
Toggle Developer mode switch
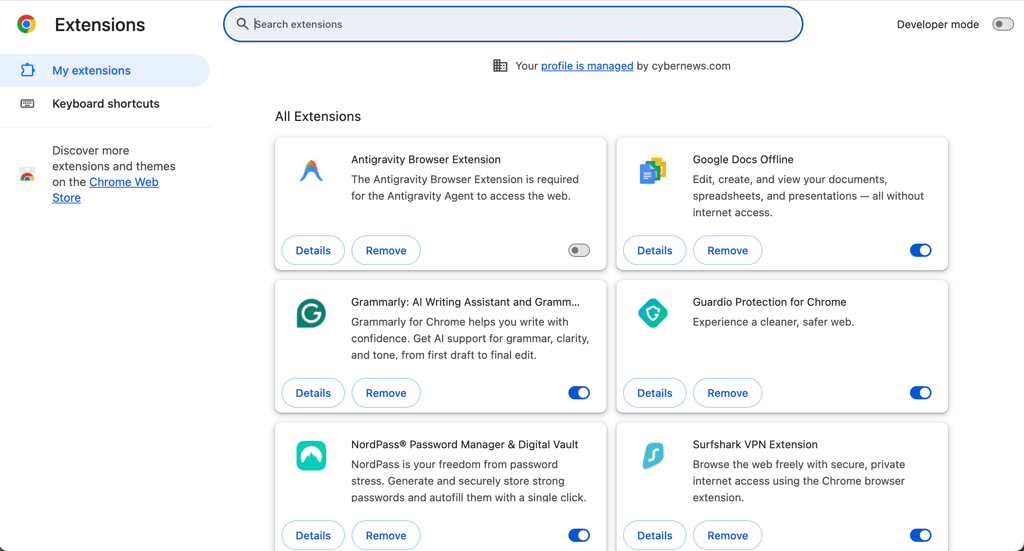(1002, 24)
